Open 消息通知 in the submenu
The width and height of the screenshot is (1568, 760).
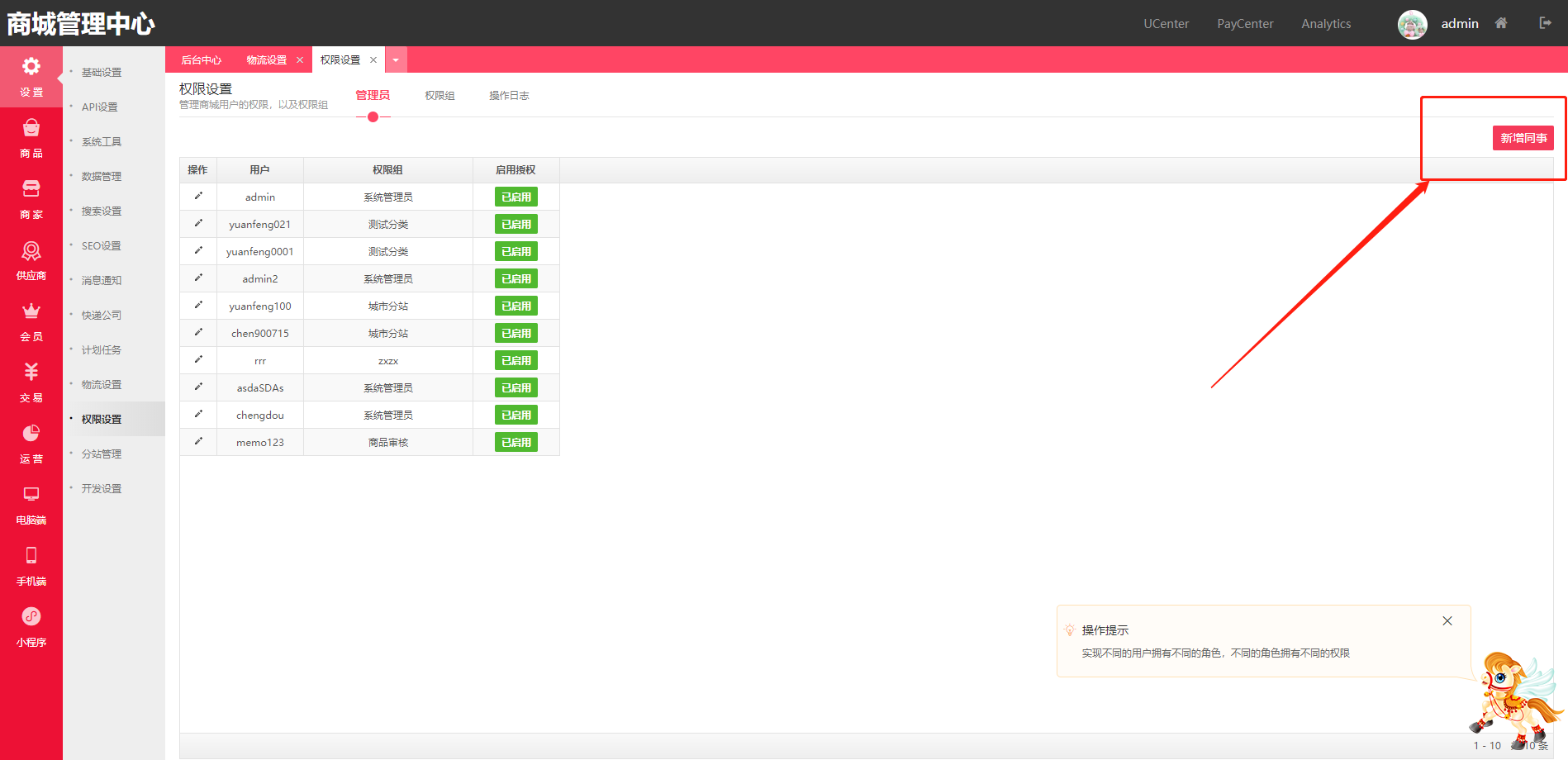(102, 281)
